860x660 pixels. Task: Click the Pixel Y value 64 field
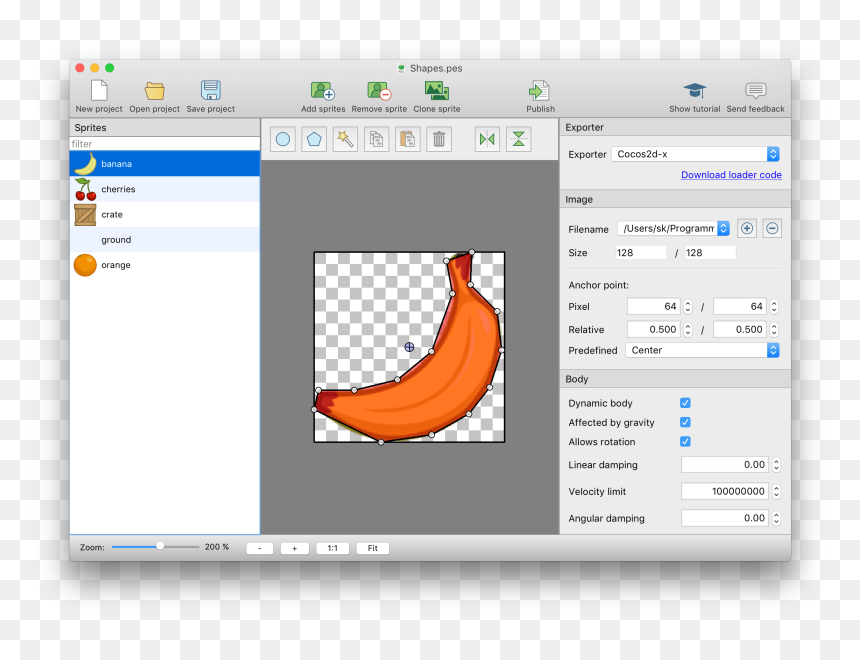coord(739,306)
